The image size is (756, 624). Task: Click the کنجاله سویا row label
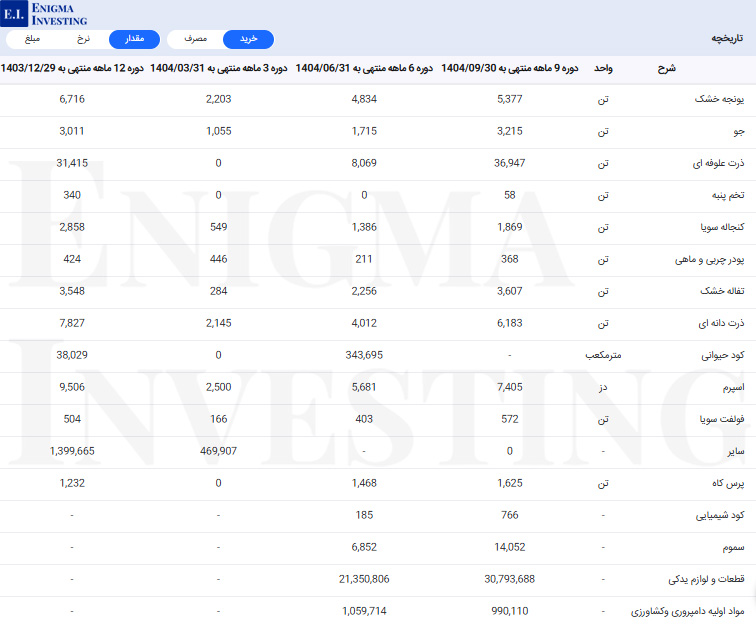tap(718, 228)
